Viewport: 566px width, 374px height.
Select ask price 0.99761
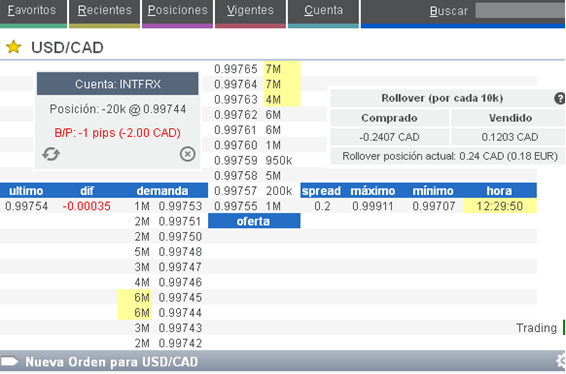pos(236,130)
